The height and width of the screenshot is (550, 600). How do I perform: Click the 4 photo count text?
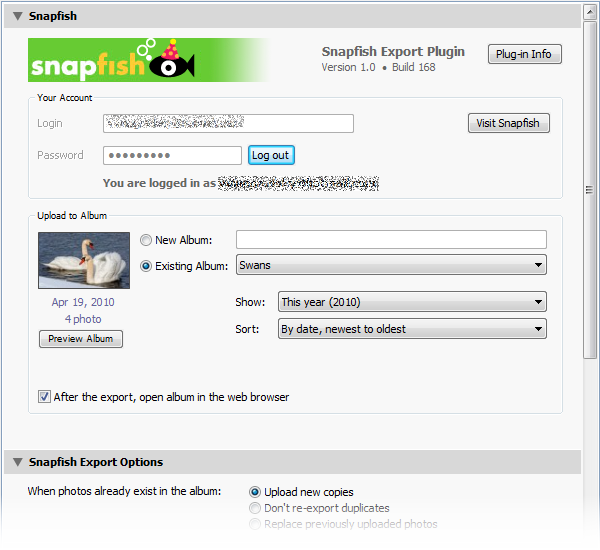click(83, 319)
